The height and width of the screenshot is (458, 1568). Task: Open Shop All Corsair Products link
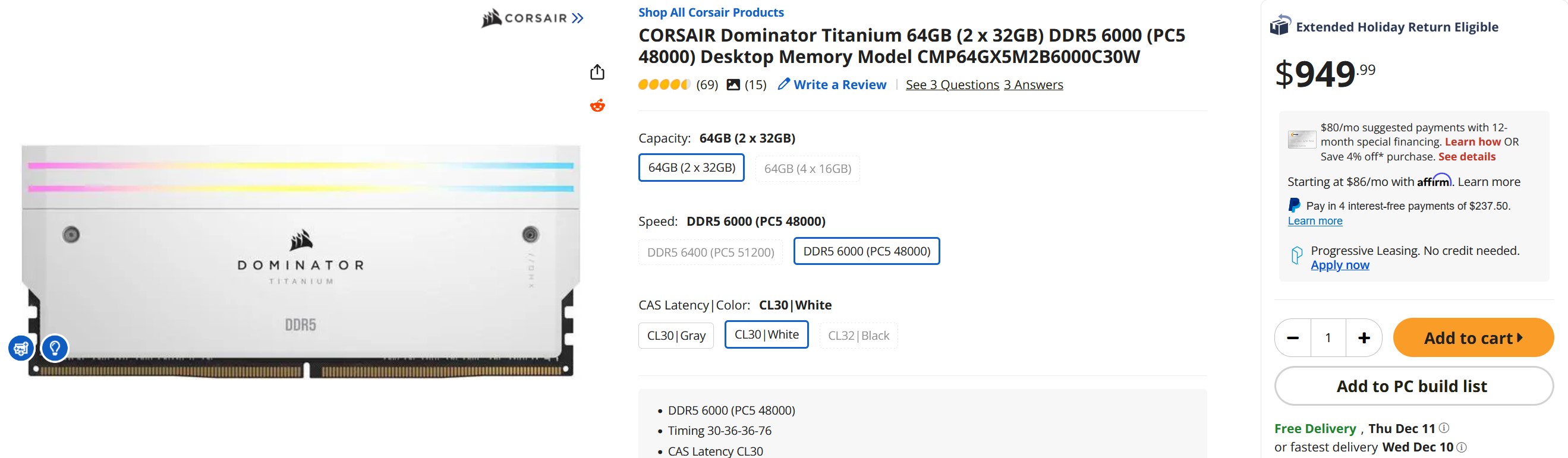click(710, 13)
